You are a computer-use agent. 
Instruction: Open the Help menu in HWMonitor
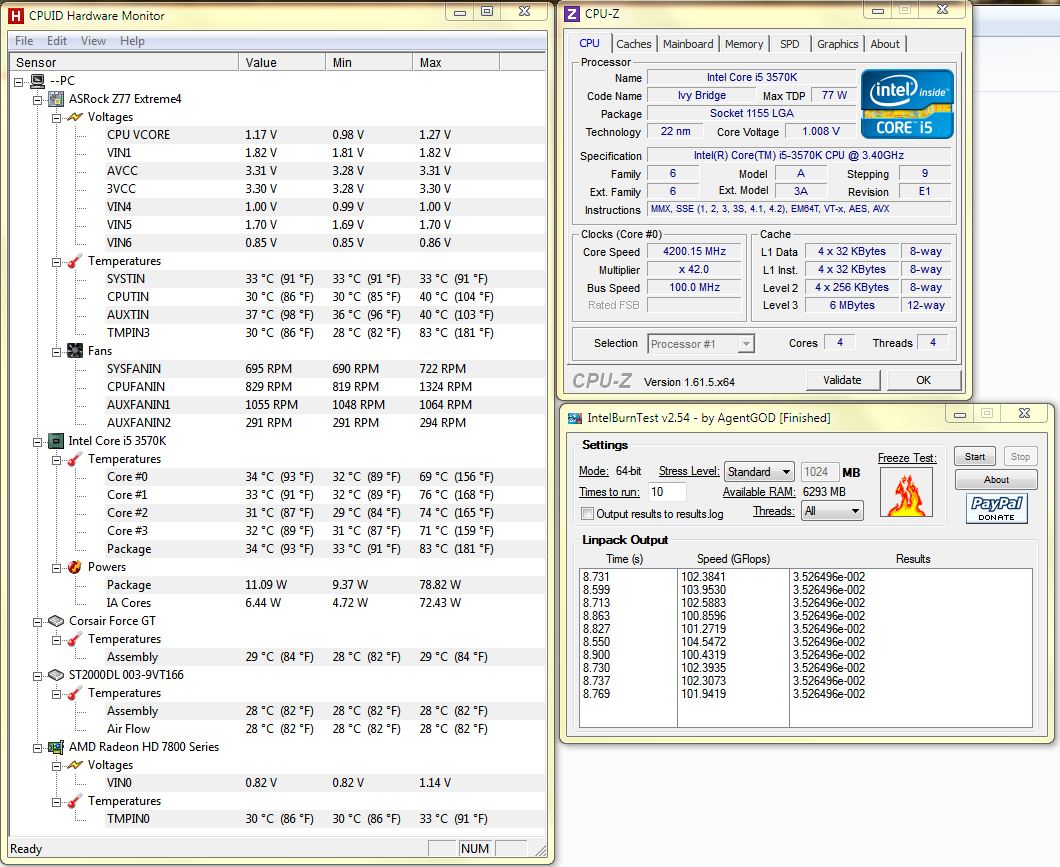132,41
